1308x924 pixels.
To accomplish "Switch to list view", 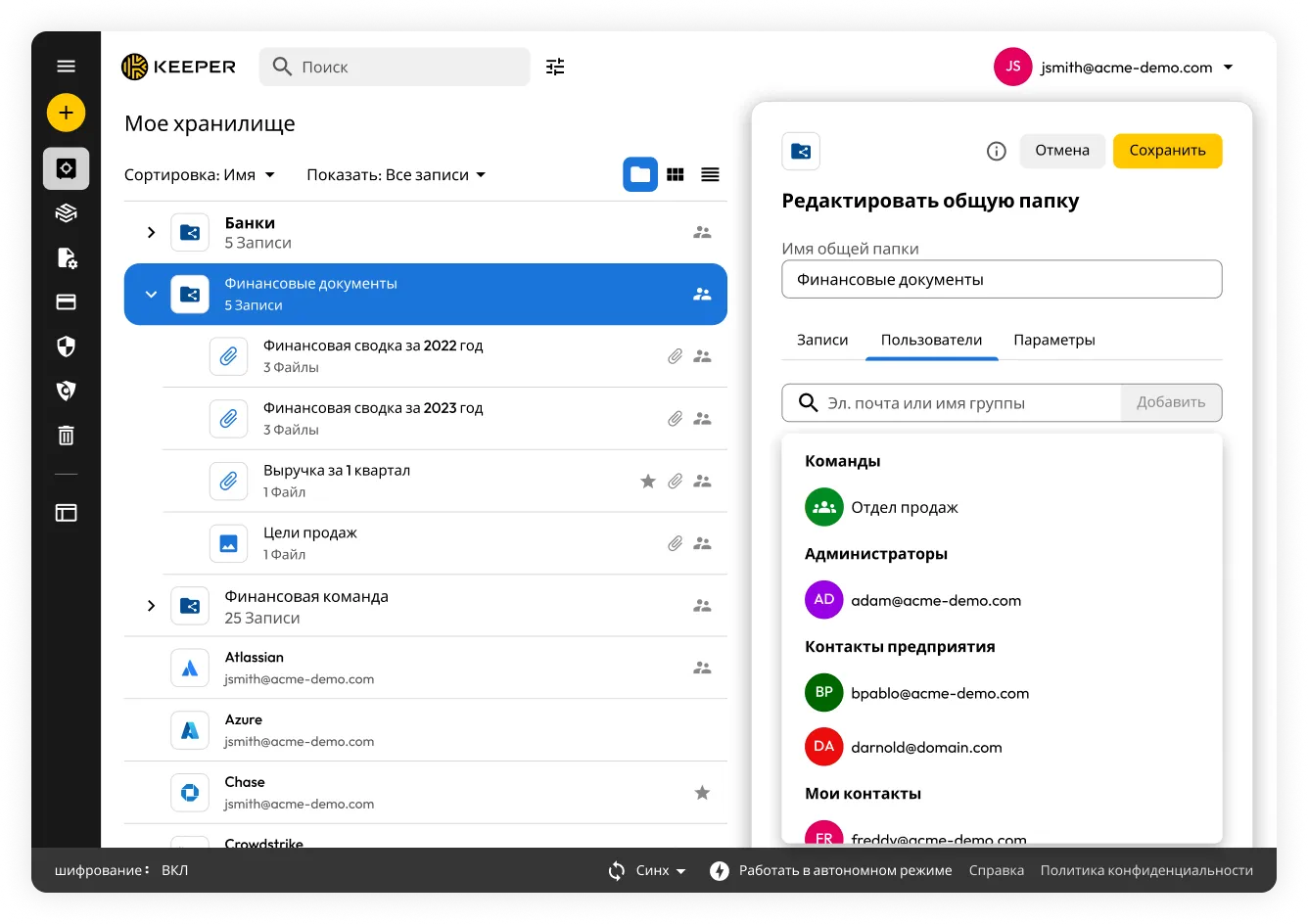I will pos(711,174).
